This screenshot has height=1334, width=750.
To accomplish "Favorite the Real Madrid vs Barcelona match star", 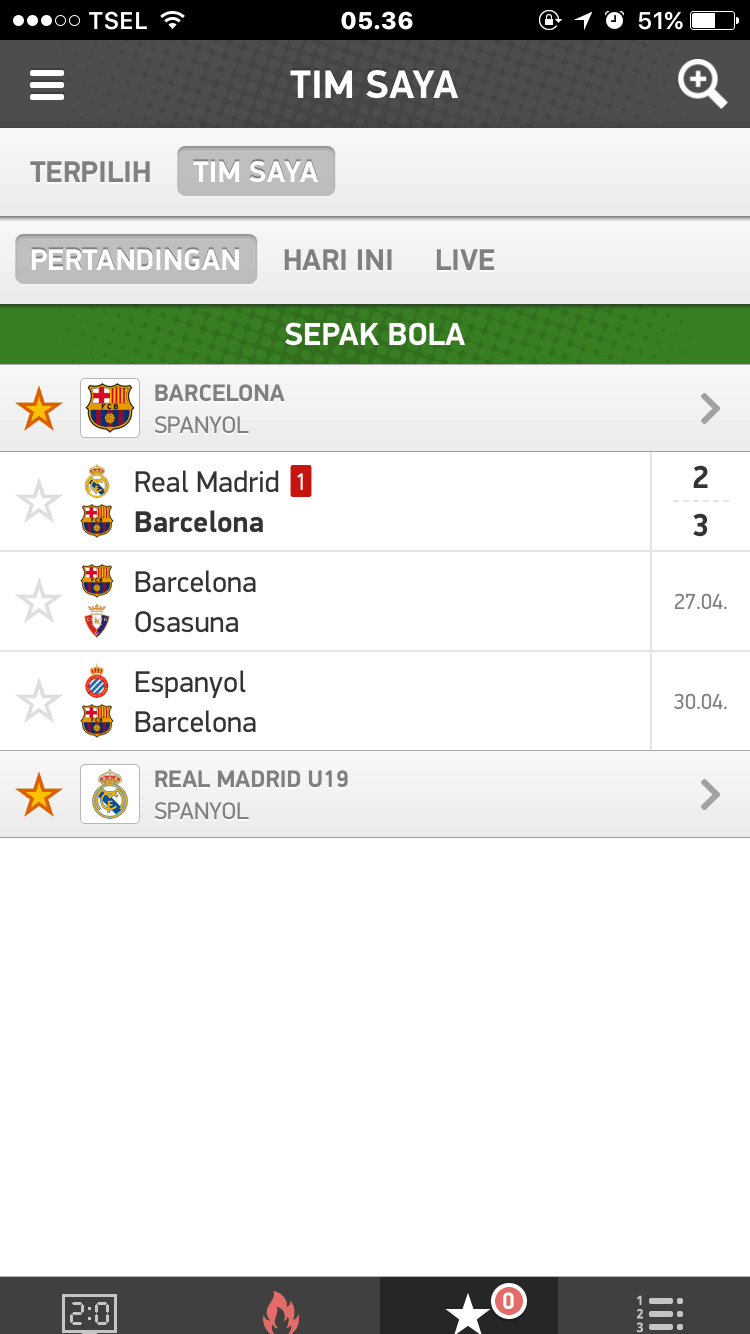I will pos(38,500).
